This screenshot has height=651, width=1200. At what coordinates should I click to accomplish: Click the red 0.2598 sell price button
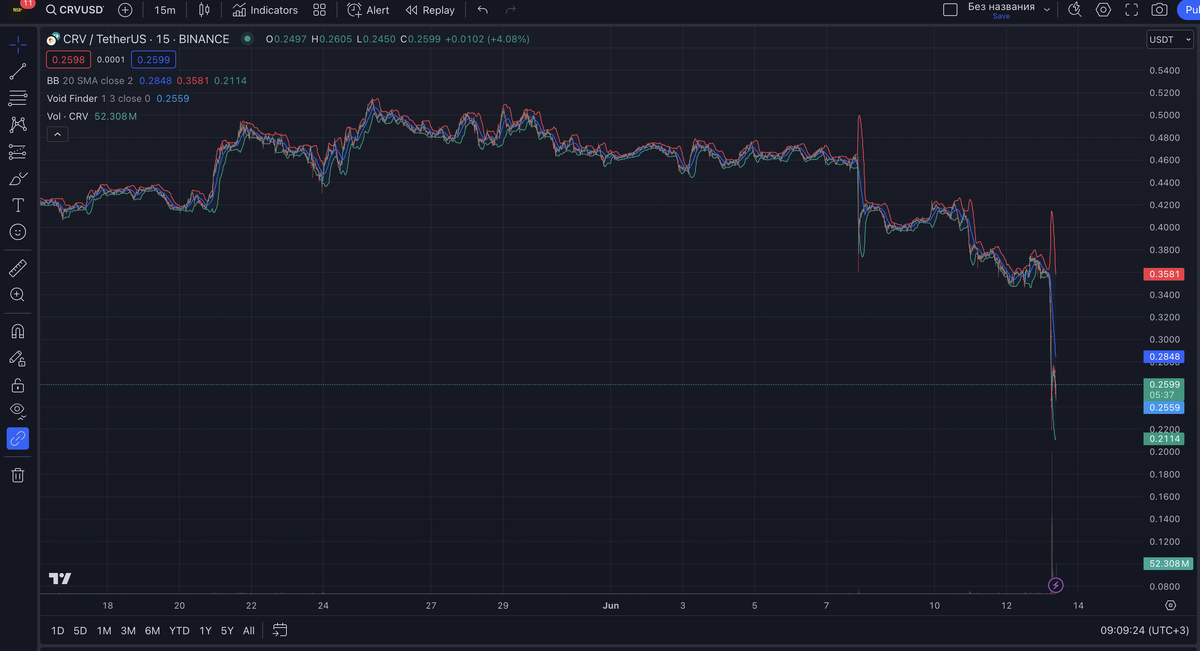point(69,59)
